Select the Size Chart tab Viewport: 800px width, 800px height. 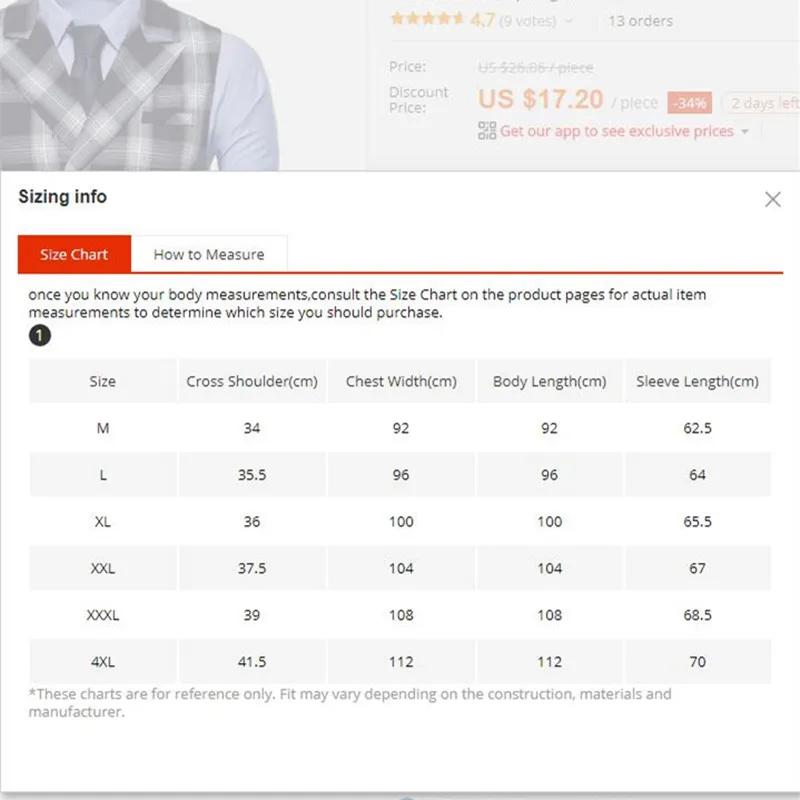click(74, 254)
